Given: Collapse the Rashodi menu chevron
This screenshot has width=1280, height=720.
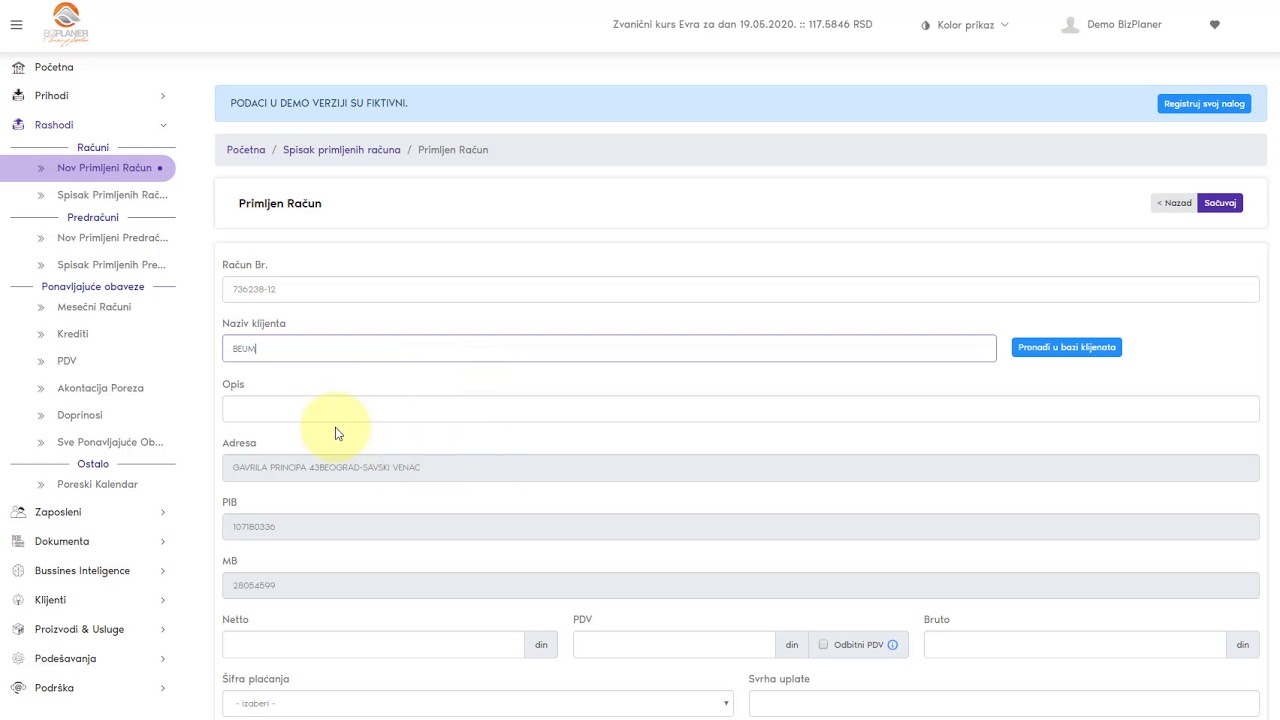Looking at the screenshot, I should click(x=163, y=125).
